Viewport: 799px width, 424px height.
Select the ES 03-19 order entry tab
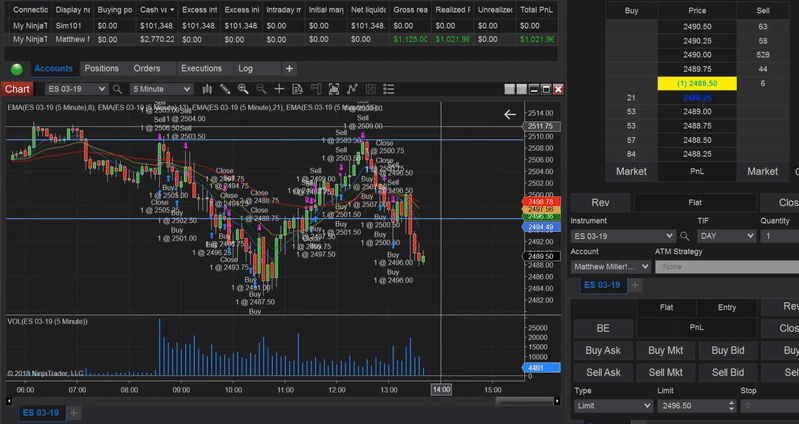point(602,285)
